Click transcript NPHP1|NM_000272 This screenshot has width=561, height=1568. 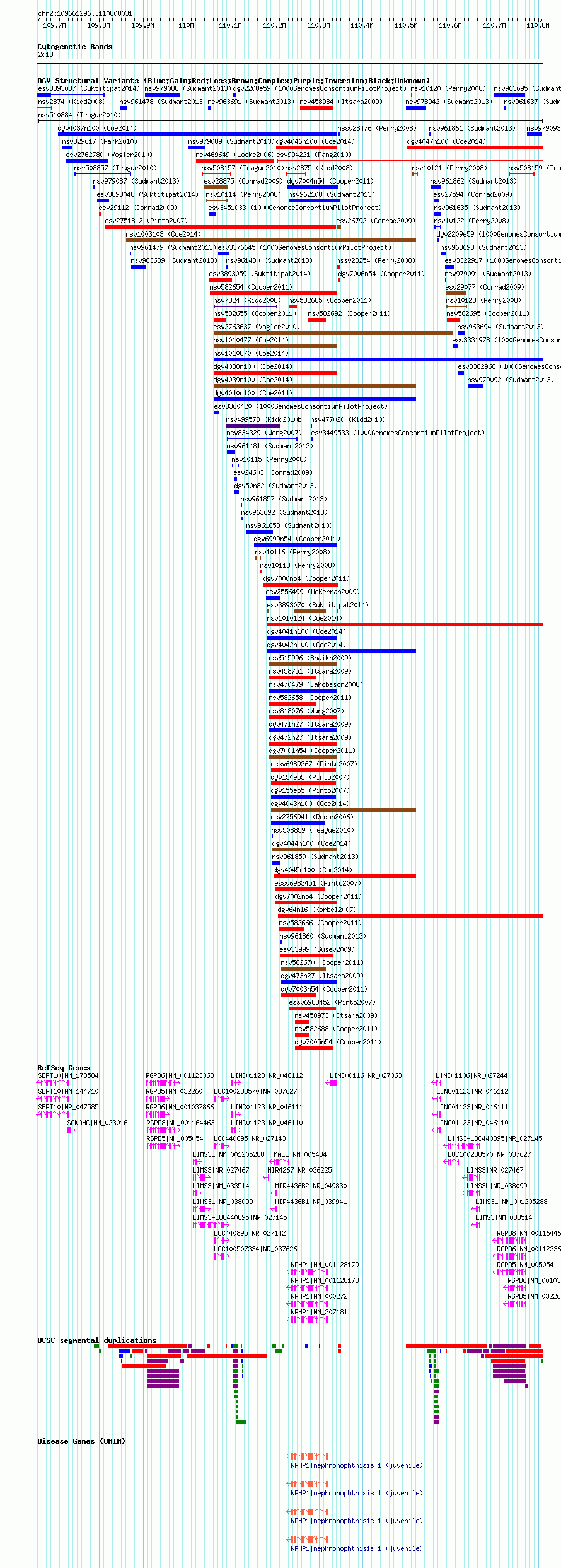[319, 1296]
